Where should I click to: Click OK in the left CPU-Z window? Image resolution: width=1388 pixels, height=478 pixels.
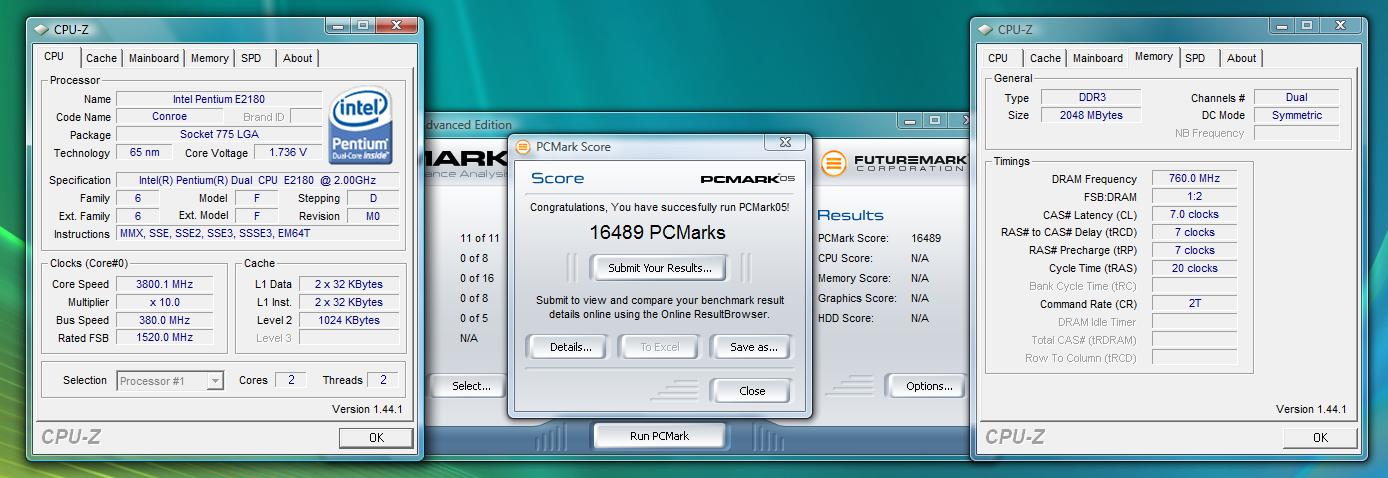point(376,437)
